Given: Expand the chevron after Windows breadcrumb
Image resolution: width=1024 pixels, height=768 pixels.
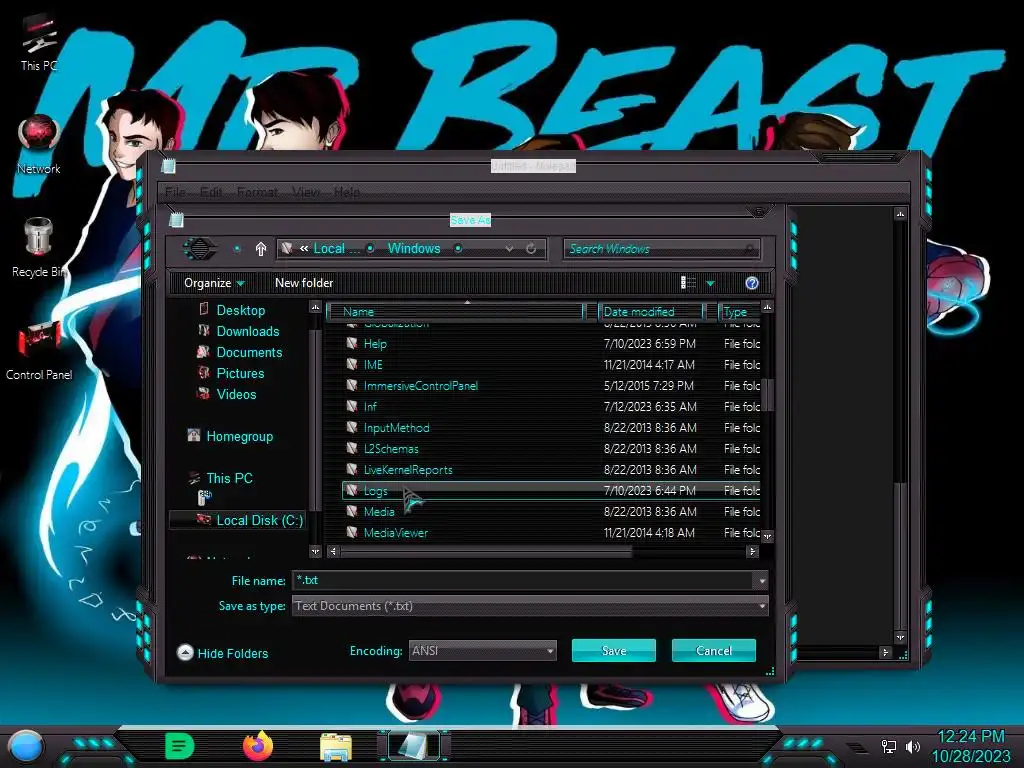Looking at the screenshot, I should (x=458, y=249).
